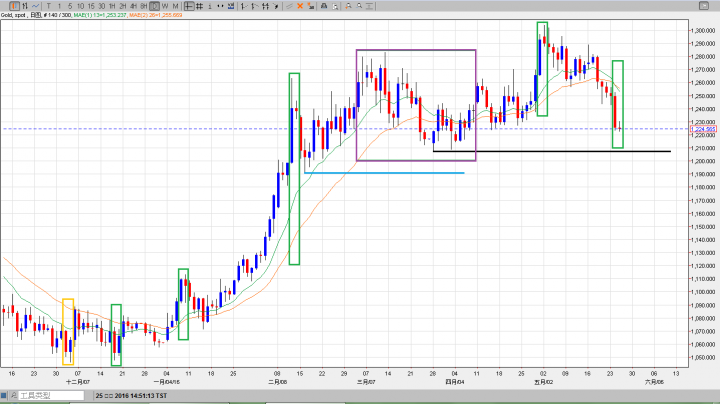Select the black horizontal support line
This screenshot has height=404, width=720.
point(600,151)
